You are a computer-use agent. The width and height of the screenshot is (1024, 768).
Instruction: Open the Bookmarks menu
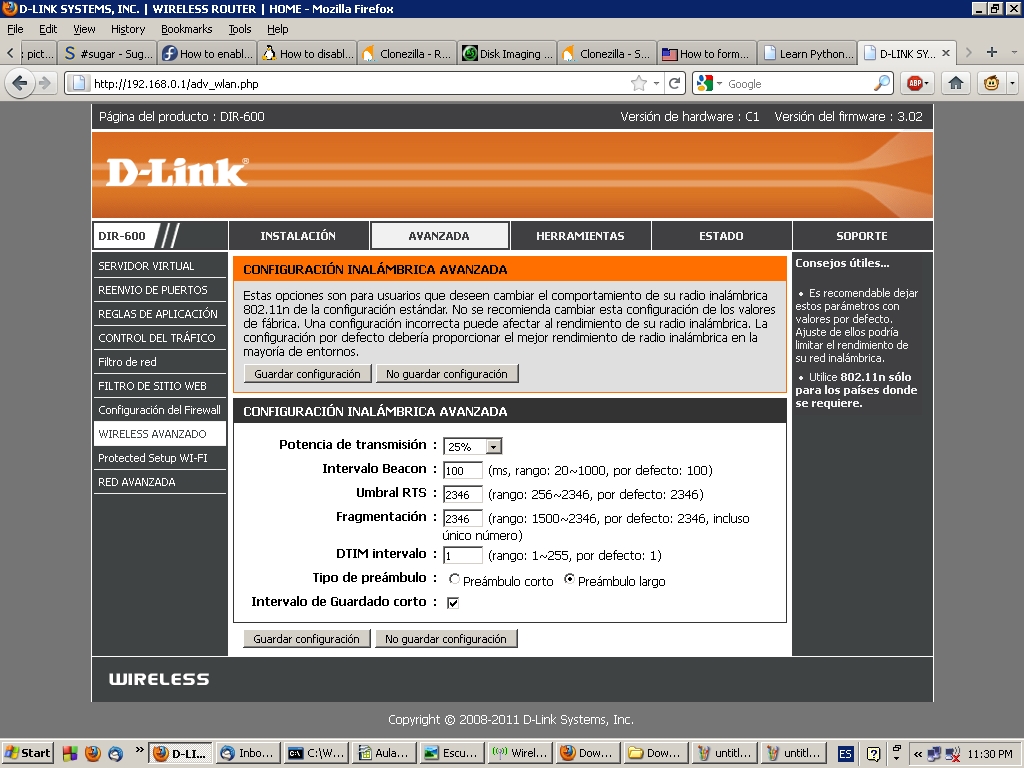186,29
